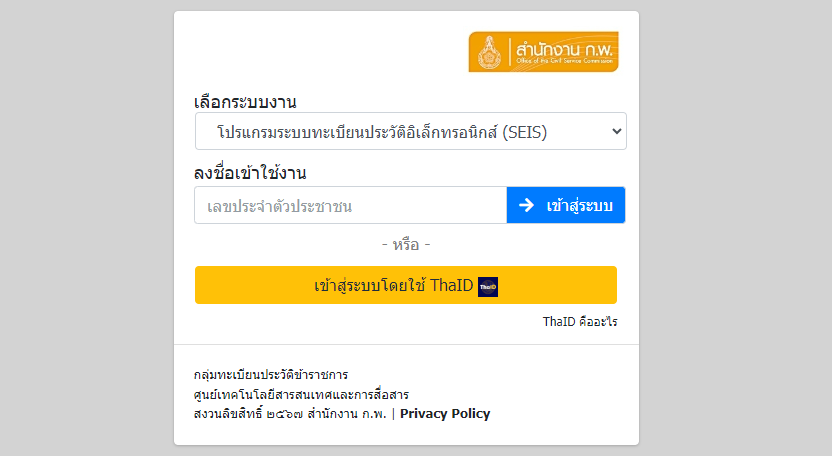Sign in using the yellow ThaID button
The height and width of the screenshot is (456, 832).
tap(406, 285)
